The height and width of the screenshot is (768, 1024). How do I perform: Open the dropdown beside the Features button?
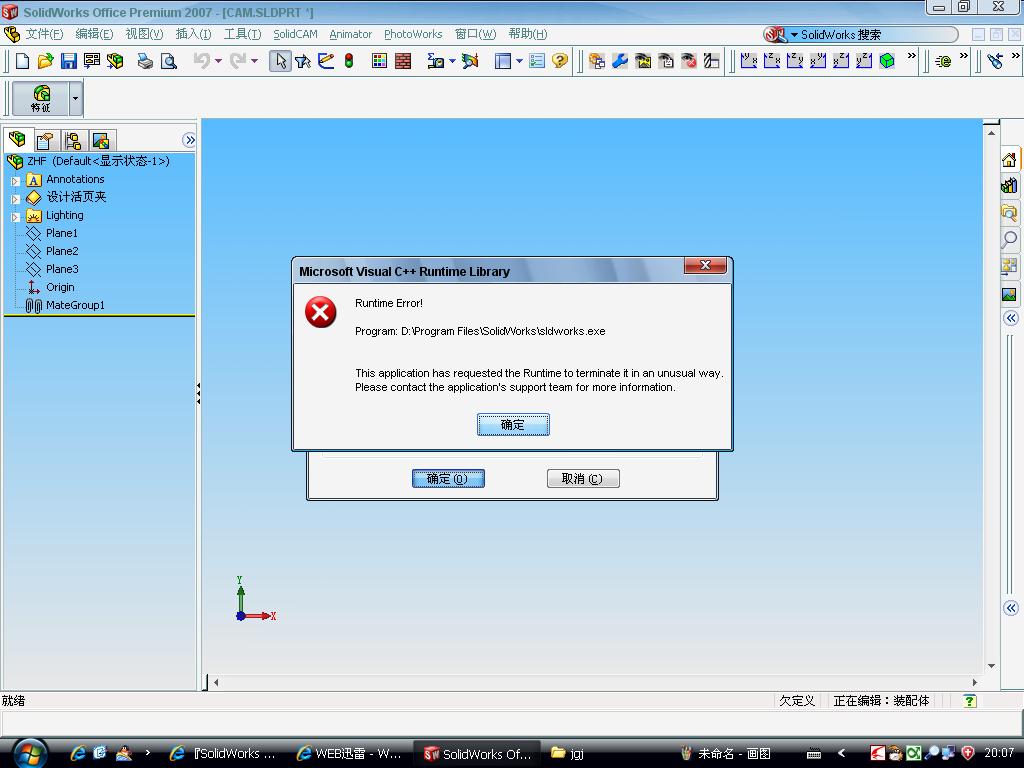coord(76,99)
